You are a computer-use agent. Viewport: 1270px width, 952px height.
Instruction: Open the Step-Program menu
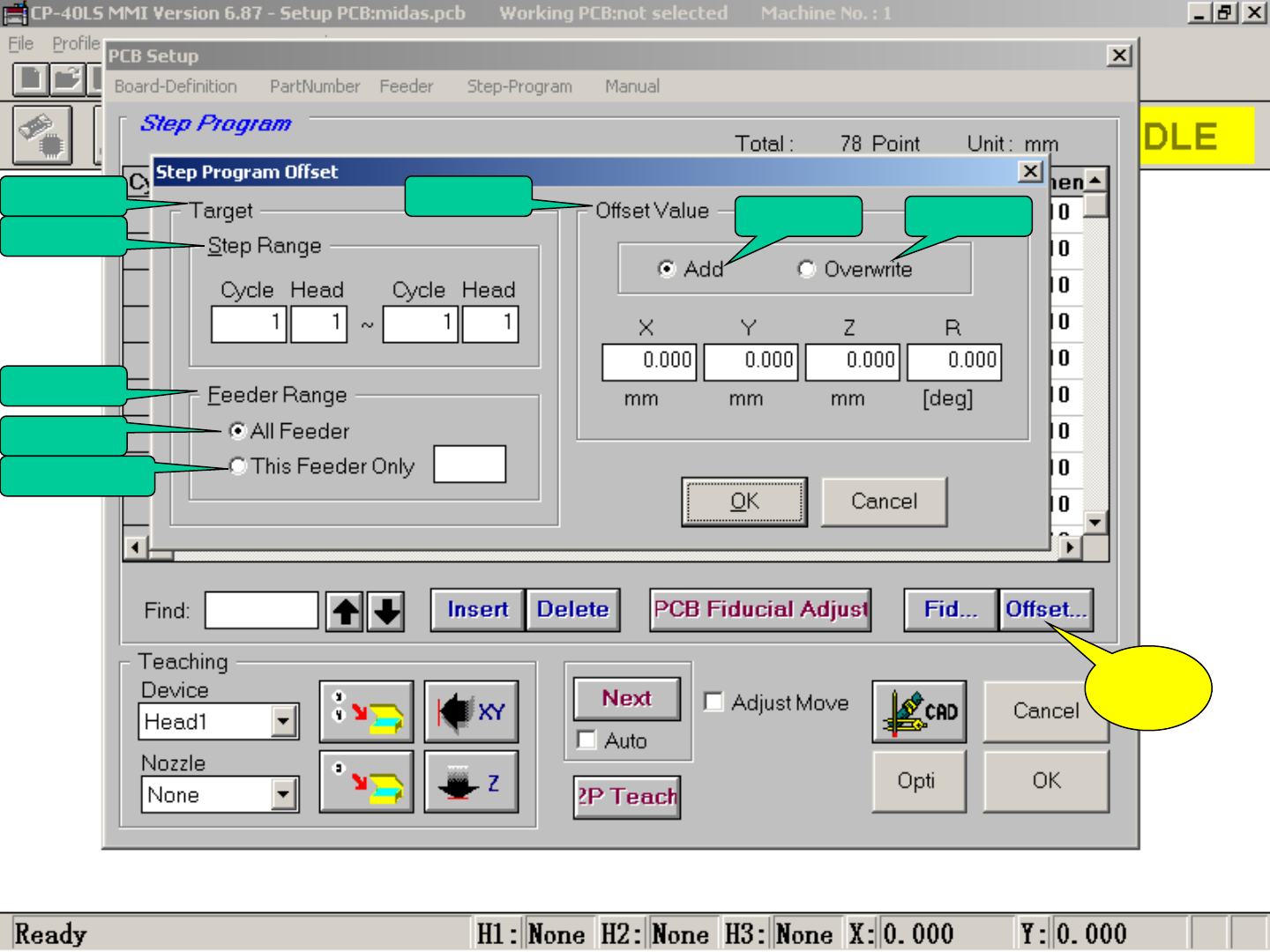coord(519,86)
